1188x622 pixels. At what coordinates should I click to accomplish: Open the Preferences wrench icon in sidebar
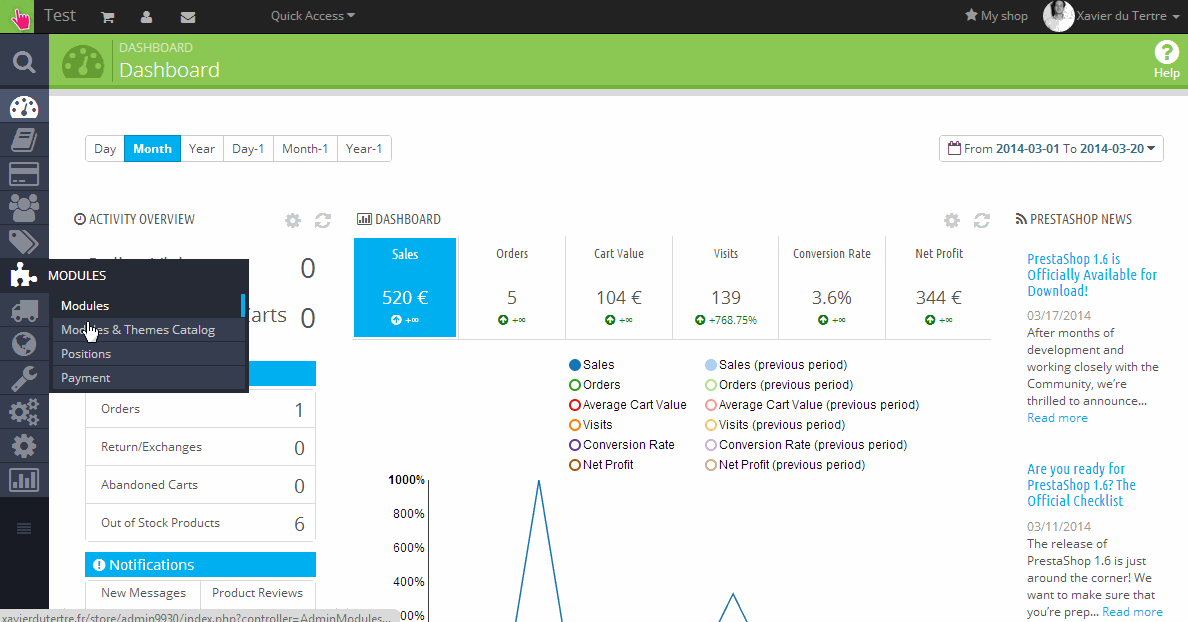click(x=24, y=378)
